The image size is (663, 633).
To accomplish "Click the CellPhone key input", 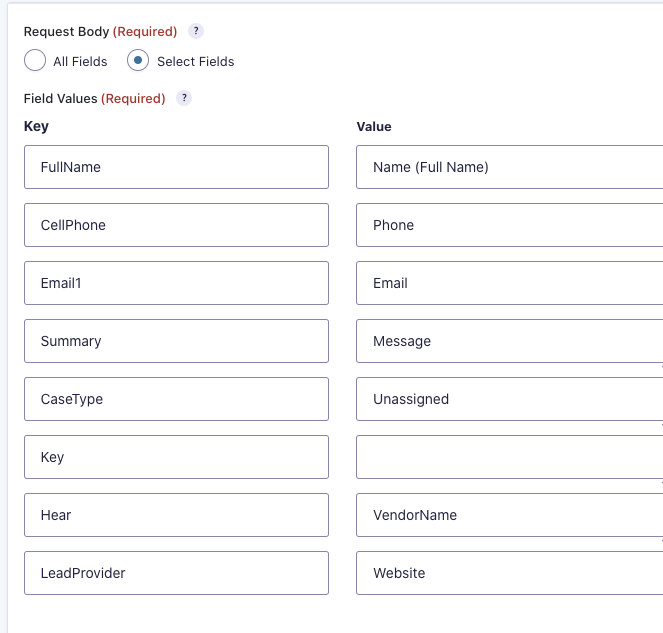I will 176,225.
